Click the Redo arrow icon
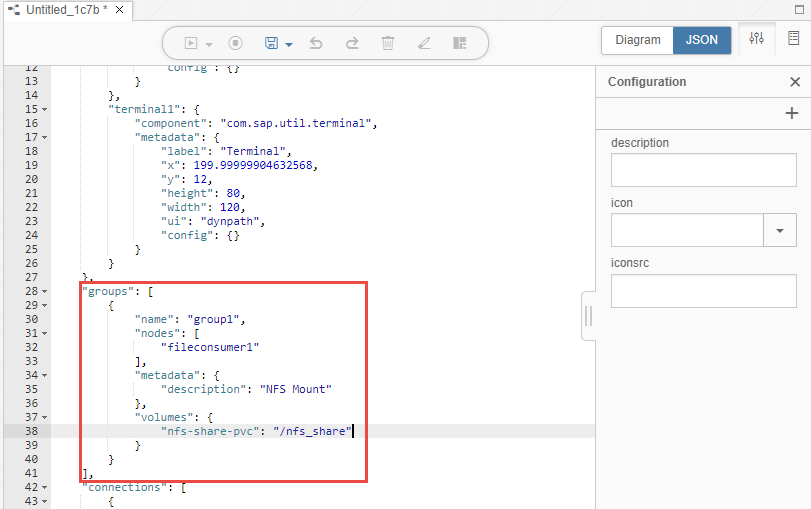 coord(352,44)
